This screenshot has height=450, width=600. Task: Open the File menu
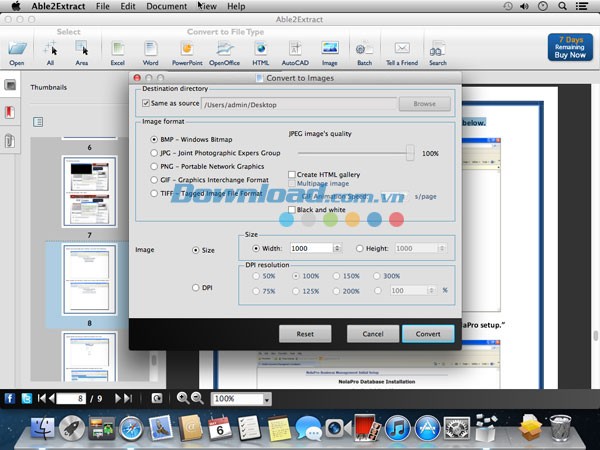(x=103, y=6)
